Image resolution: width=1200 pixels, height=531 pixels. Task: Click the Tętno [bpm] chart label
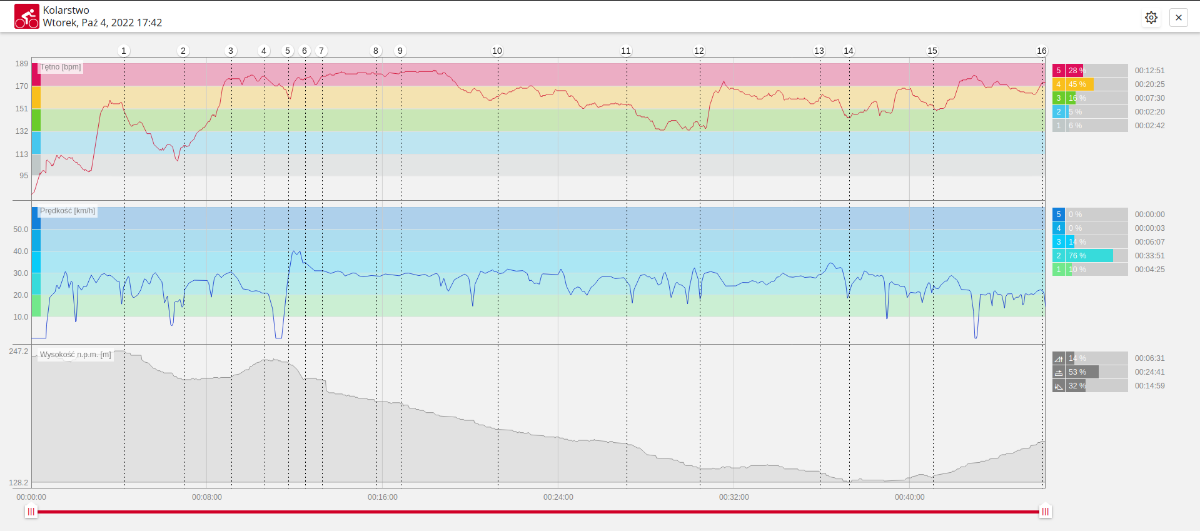61,68
